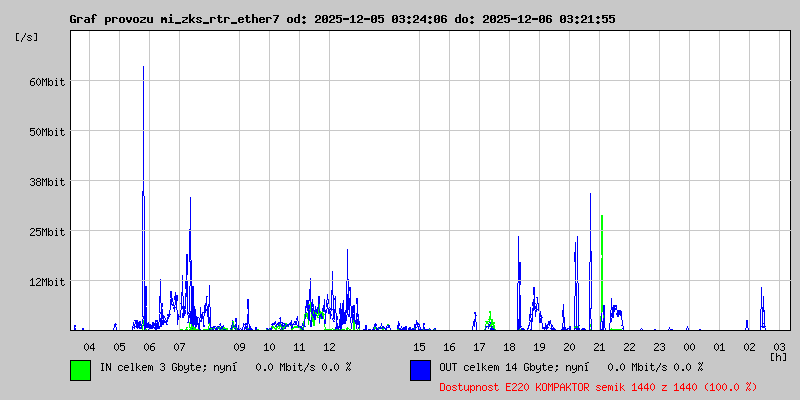Select hour marker 15 on the time axis

coord(419,346)
